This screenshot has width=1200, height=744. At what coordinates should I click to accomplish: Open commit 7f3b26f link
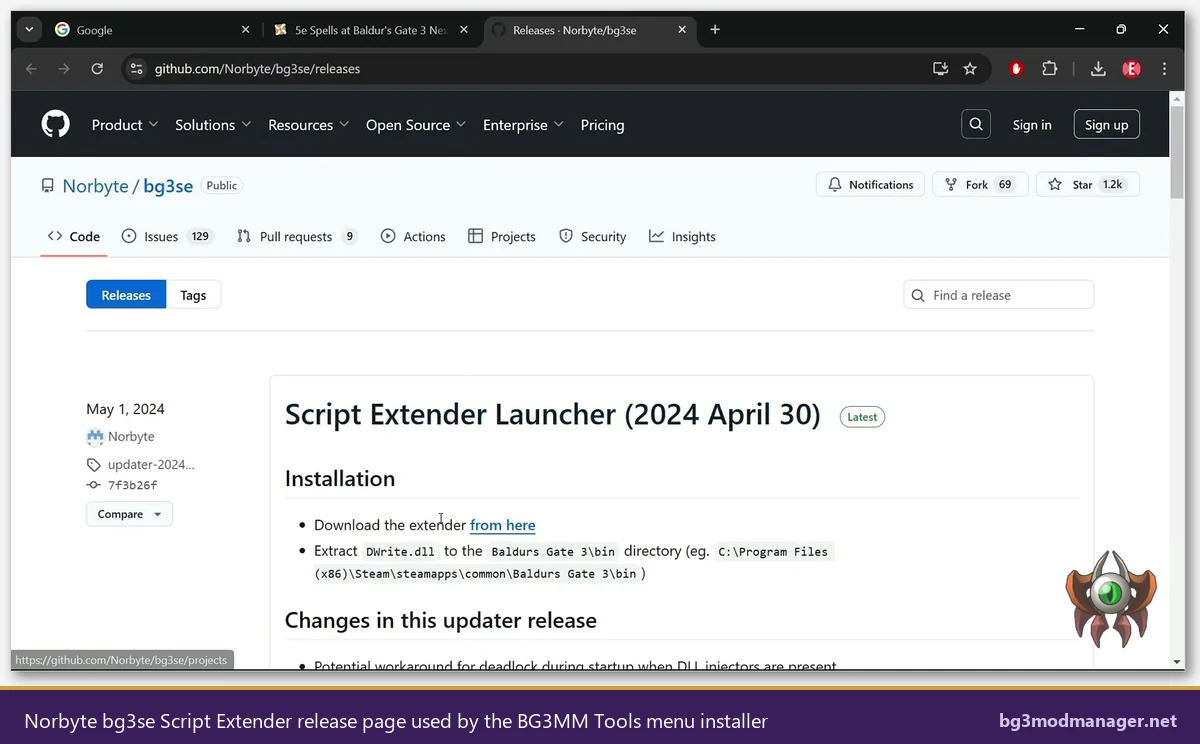click(x=132, y=485)
